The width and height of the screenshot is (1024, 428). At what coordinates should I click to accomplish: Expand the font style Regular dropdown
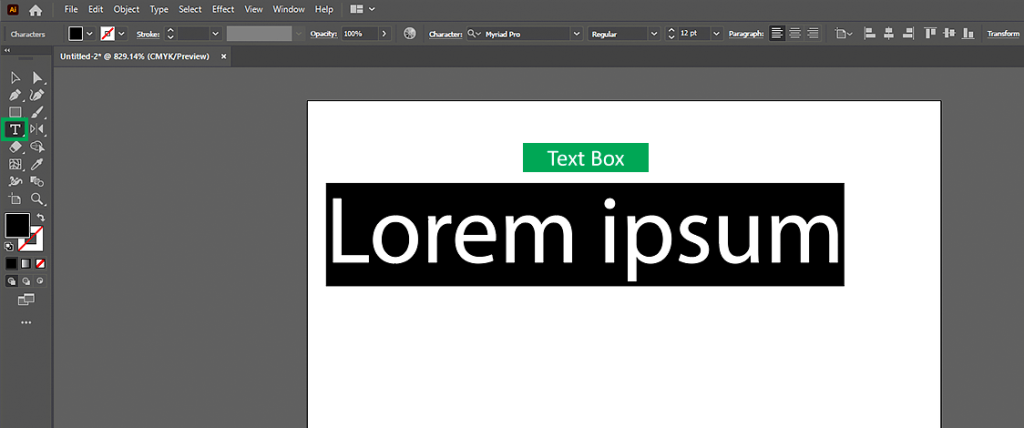point(654,33)
